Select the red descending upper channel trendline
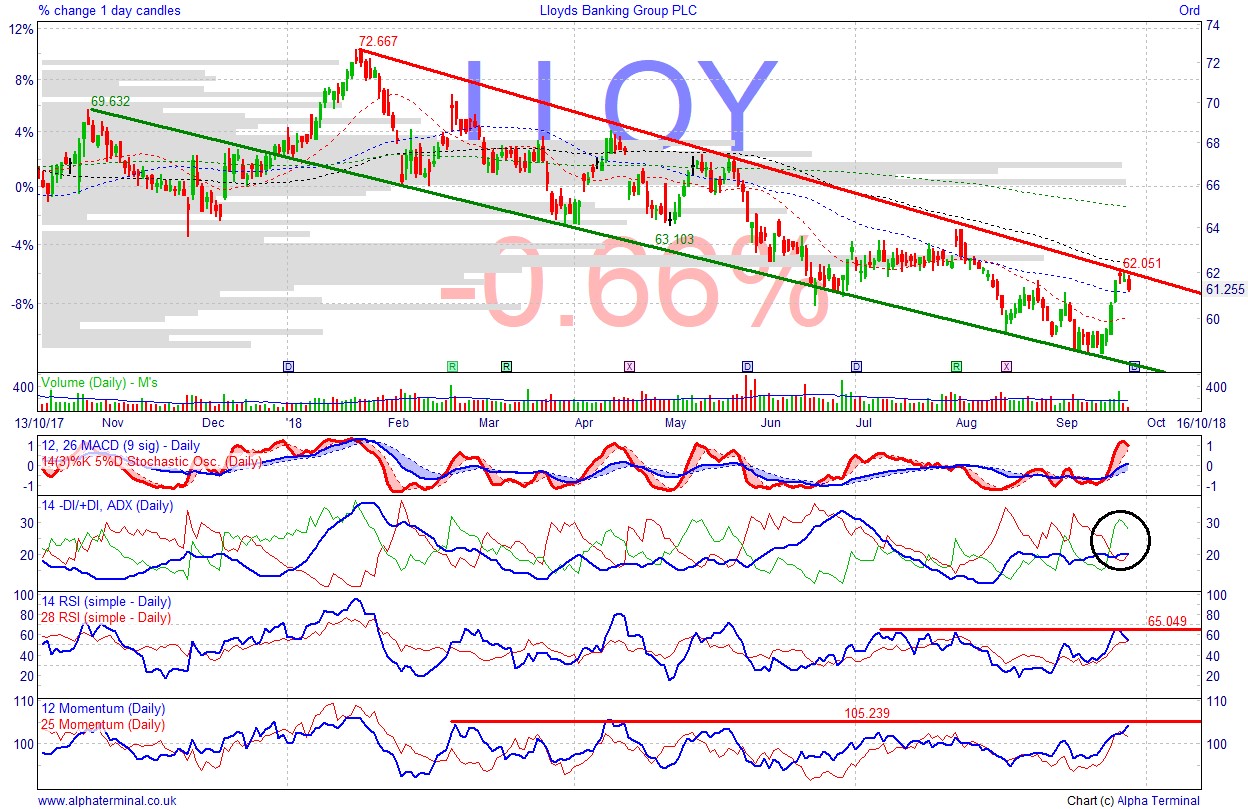 [780, 171]
